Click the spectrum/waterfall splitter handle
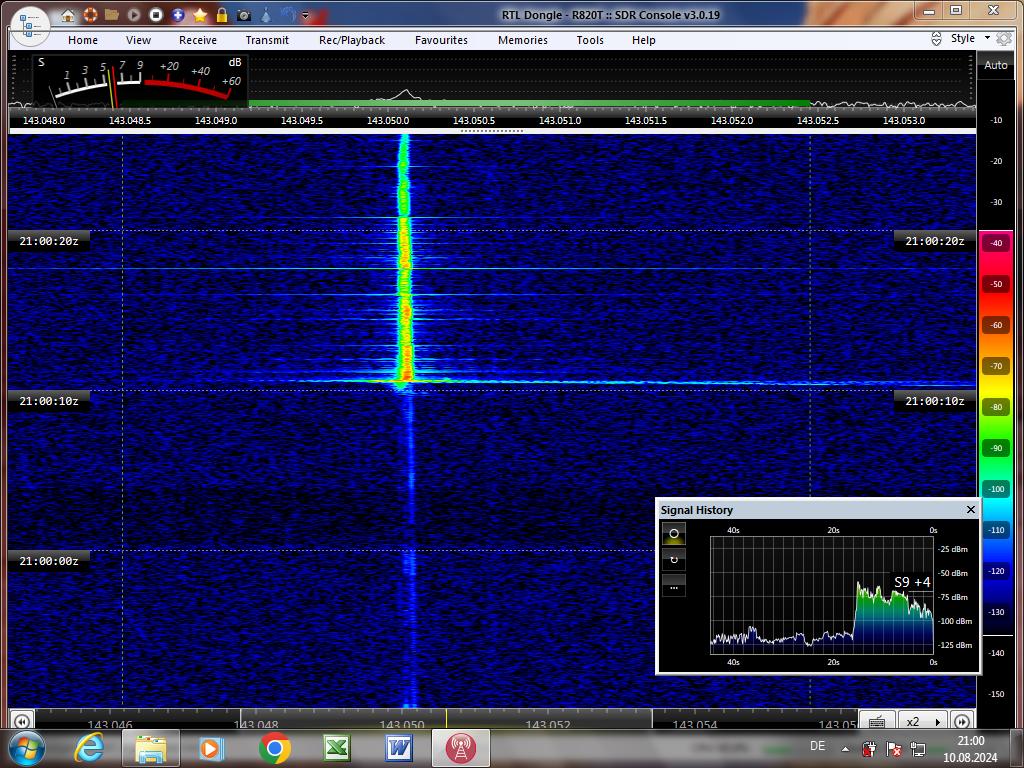 492,131
